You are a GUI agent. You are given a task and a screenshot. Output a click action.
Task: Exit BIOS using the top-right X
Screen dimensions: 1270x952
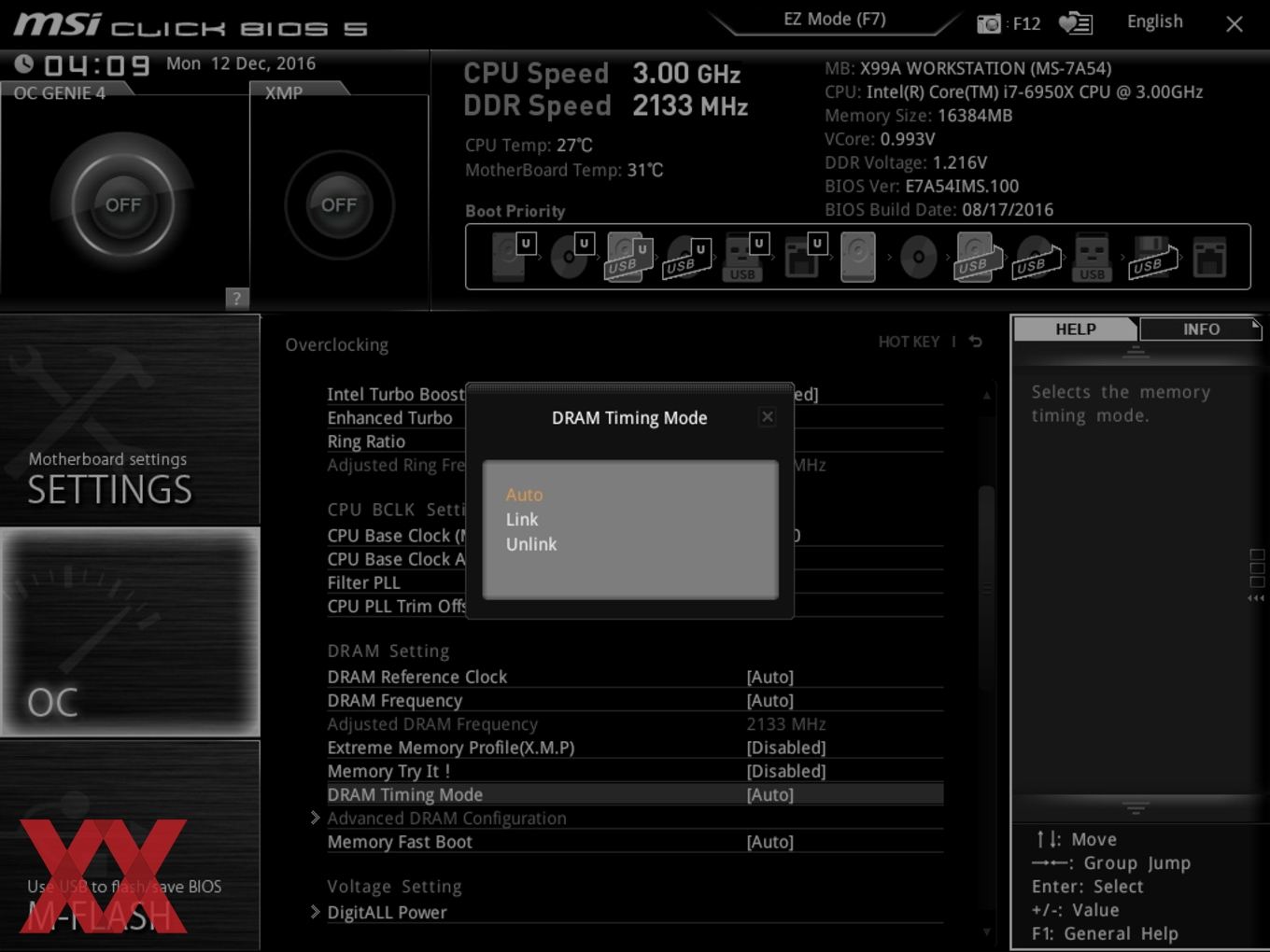tap(1234, 24)
